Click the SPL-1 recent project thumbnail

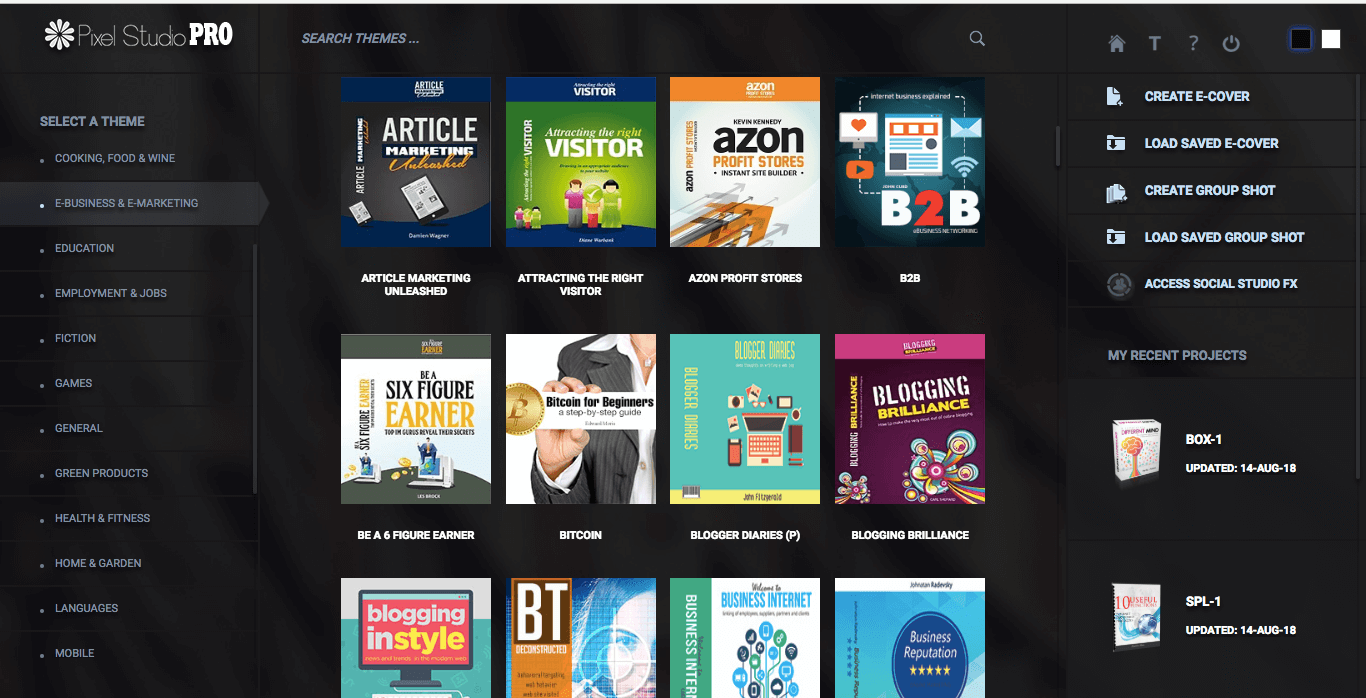(x=1135, y=616)
